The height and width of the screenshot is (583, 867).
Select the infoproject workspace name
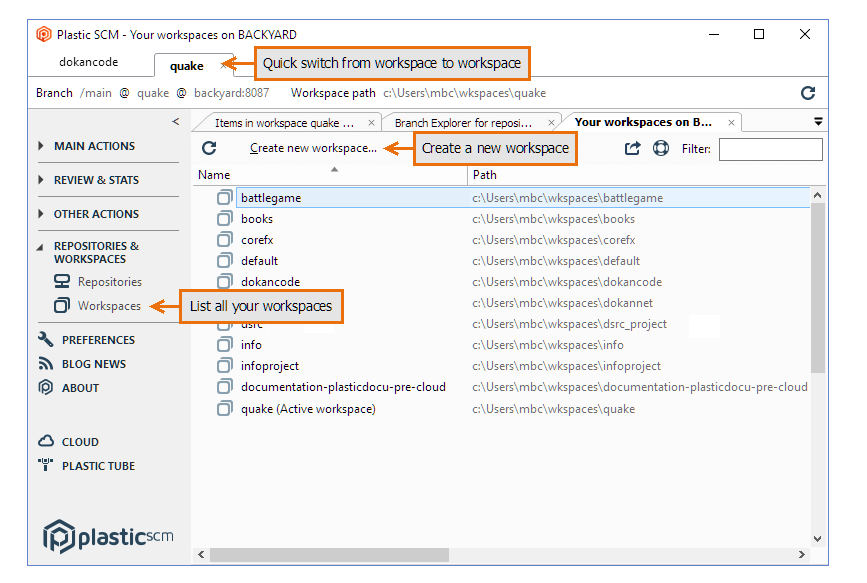tap(270, 366)
